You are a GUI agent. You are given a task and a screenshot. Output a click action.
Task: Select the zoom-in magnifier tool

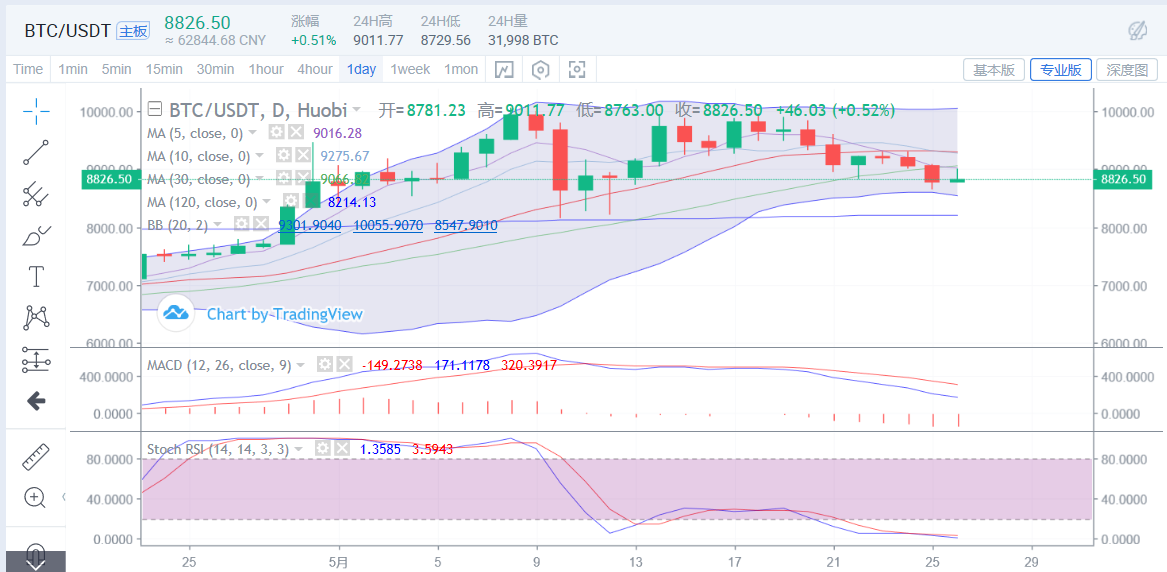tap(36, 498)
